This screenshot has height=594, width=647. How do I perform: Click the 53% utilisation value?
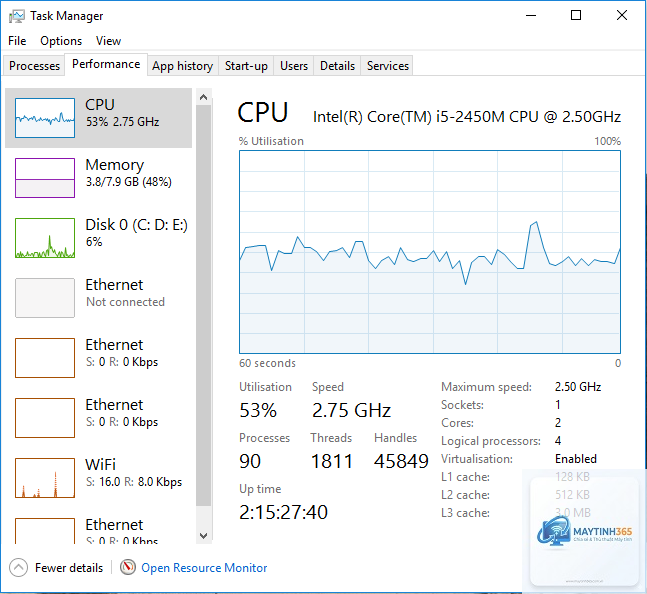(x=258, y=410)
